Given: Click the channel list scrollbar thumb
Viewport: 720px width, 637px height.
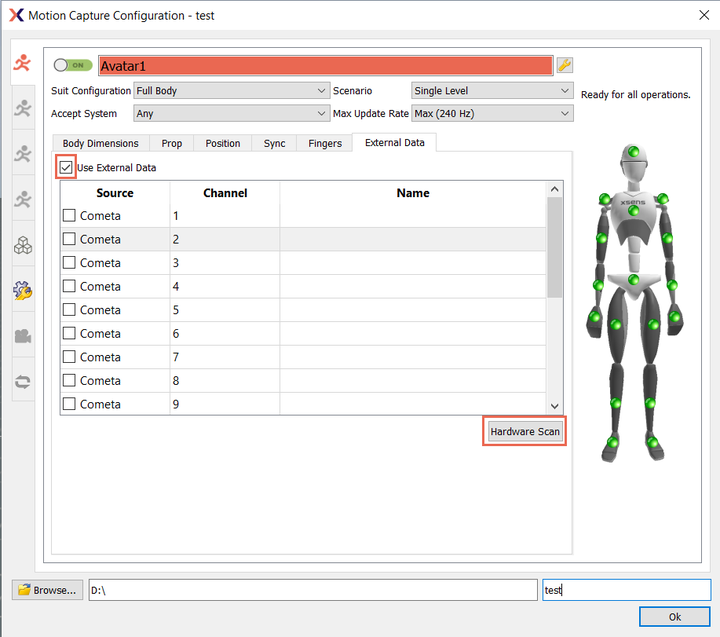Looking at the screenshot, I should point(555,247).
